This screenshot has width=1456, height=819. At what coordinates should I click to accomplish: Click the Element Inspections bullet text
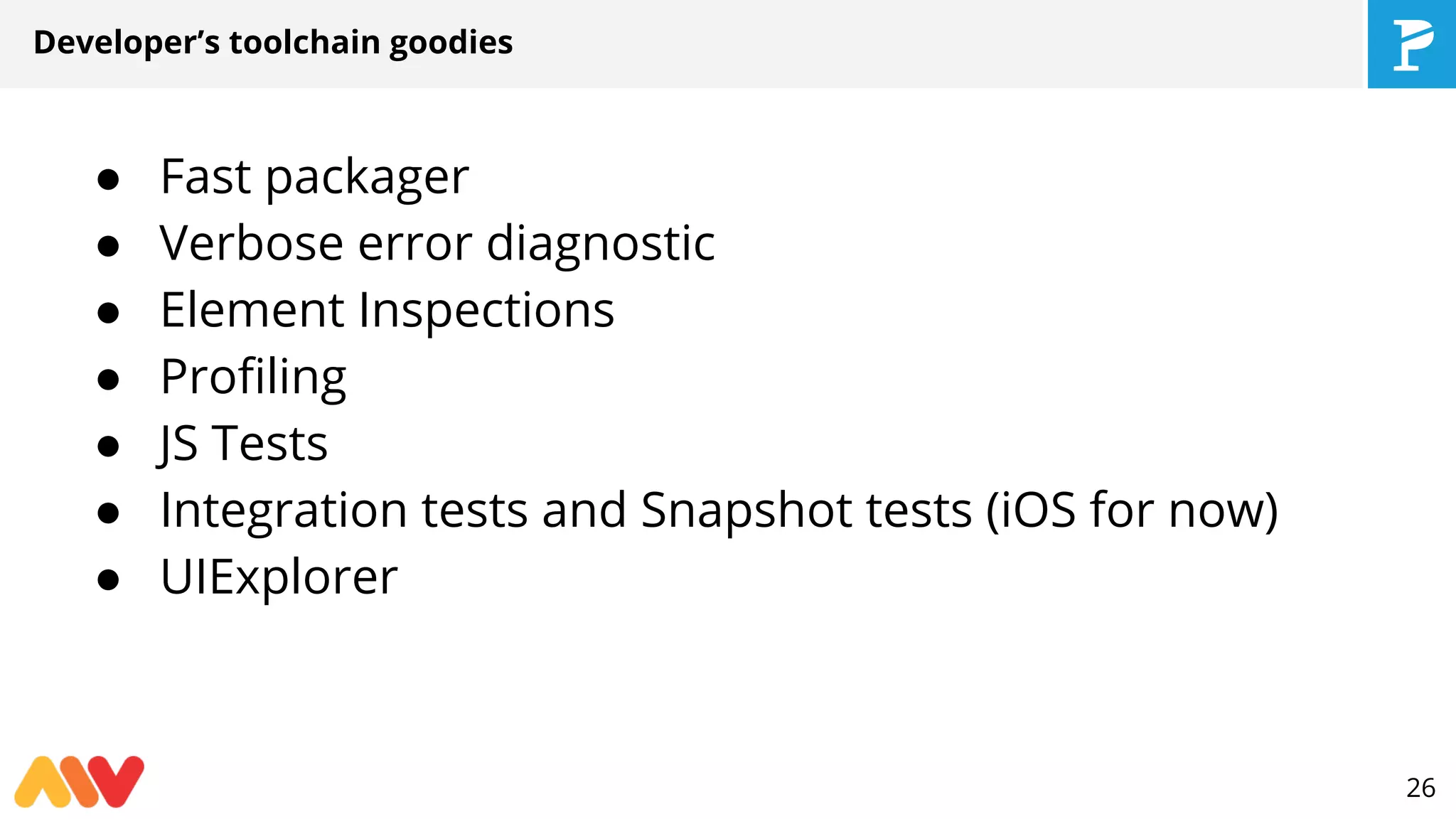[387, 311]
